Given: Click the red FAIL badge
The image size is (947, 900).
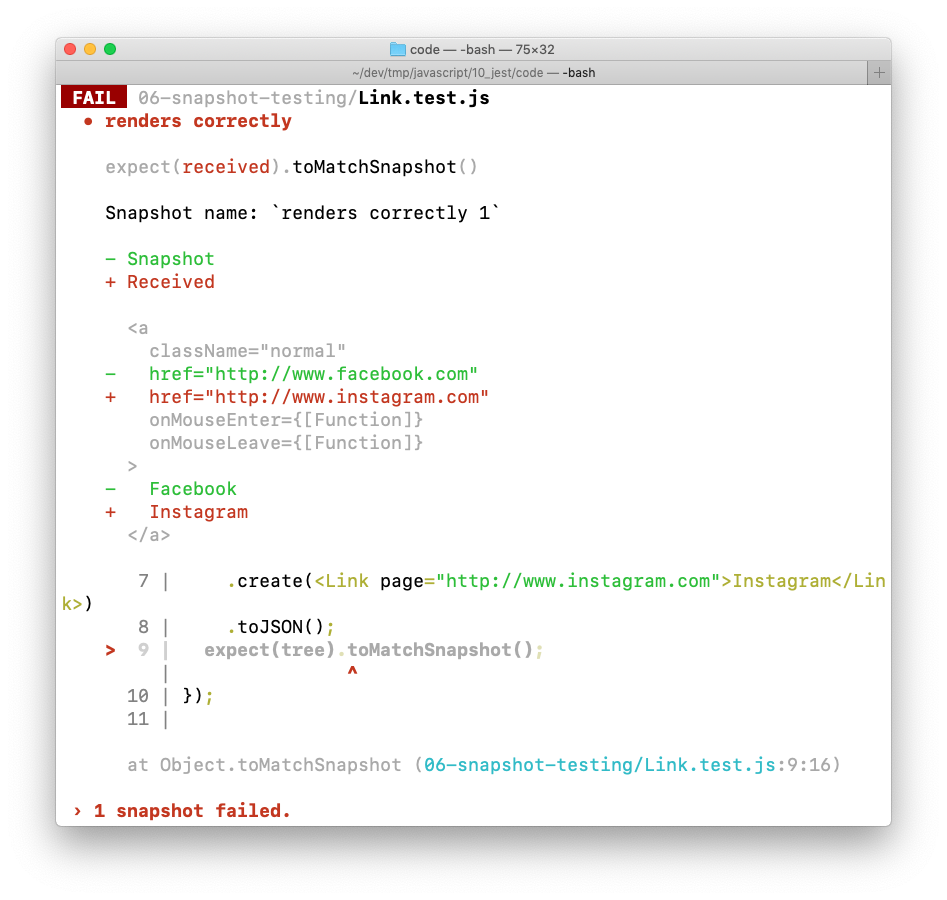Looking at the screenshot, I should point(94,97).
